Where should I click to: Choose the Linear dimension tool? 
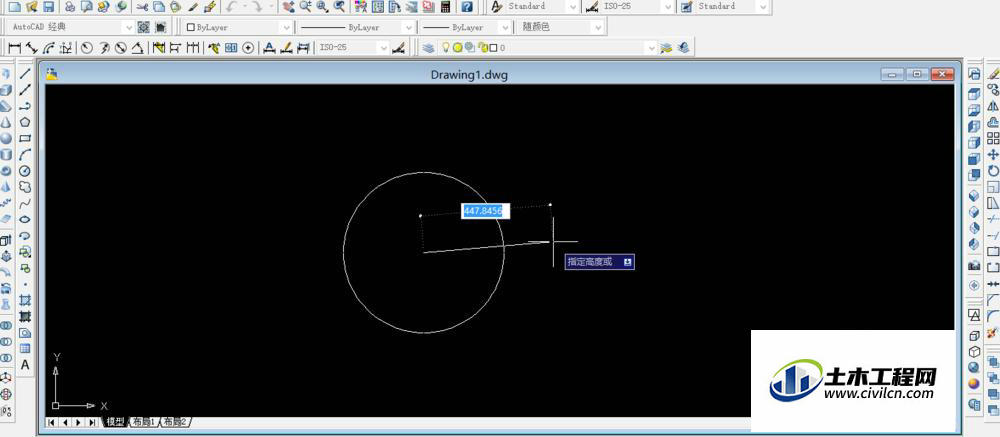pyautogui.click(x=14, y=47)
